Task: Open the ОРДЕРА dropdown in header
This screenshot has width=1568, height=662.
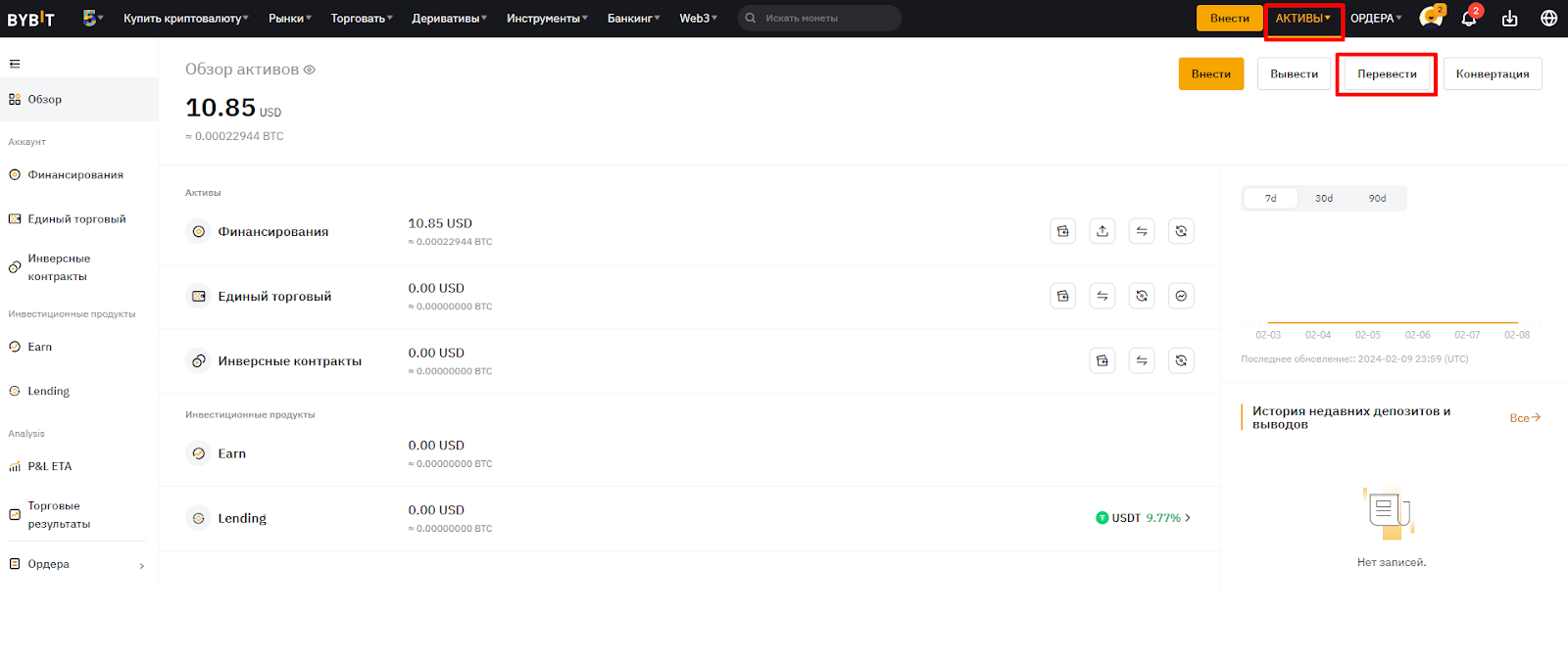Action: [1376, 19]
